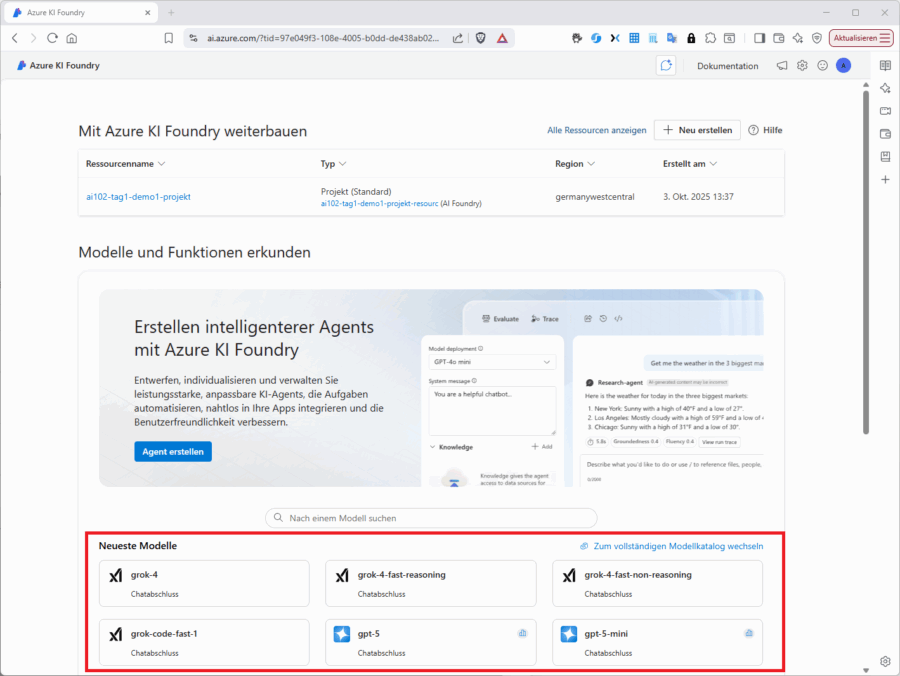900x676 pixels.
Task: Open the user account avatar
Action: (843, 66)
